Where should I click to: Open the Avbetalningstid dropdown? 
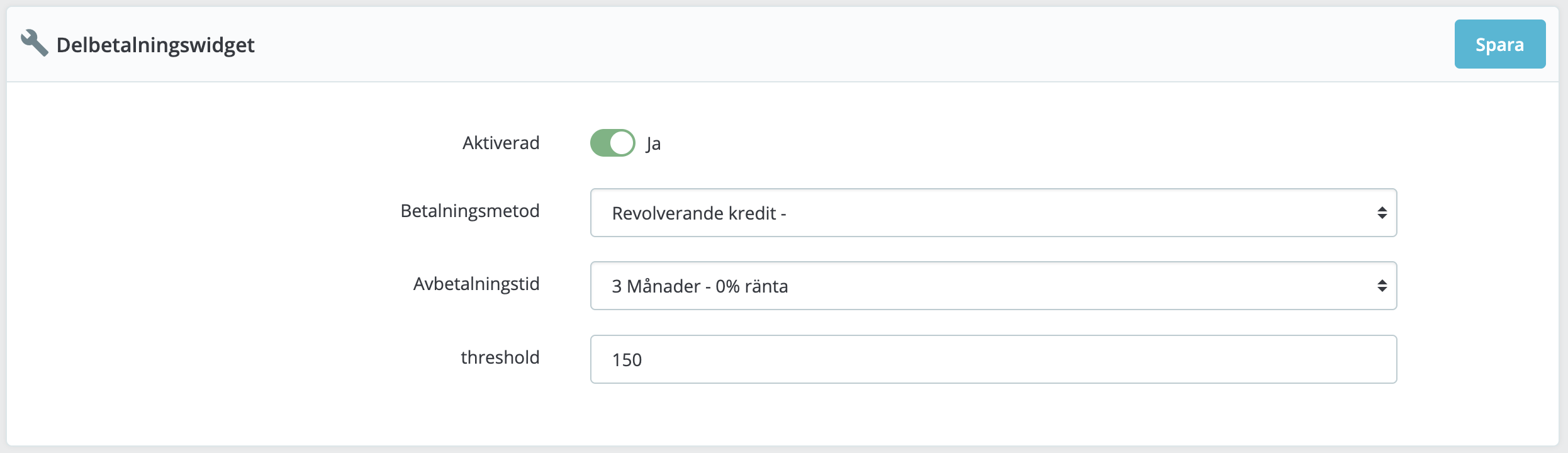[x=993, y=286]
